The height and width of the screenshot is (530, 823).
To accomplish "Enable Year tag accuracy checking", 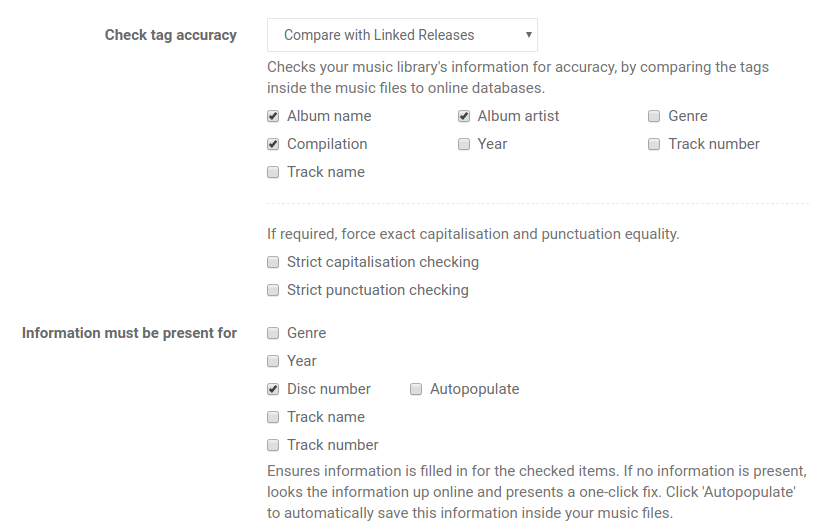I will coord(464,144).
